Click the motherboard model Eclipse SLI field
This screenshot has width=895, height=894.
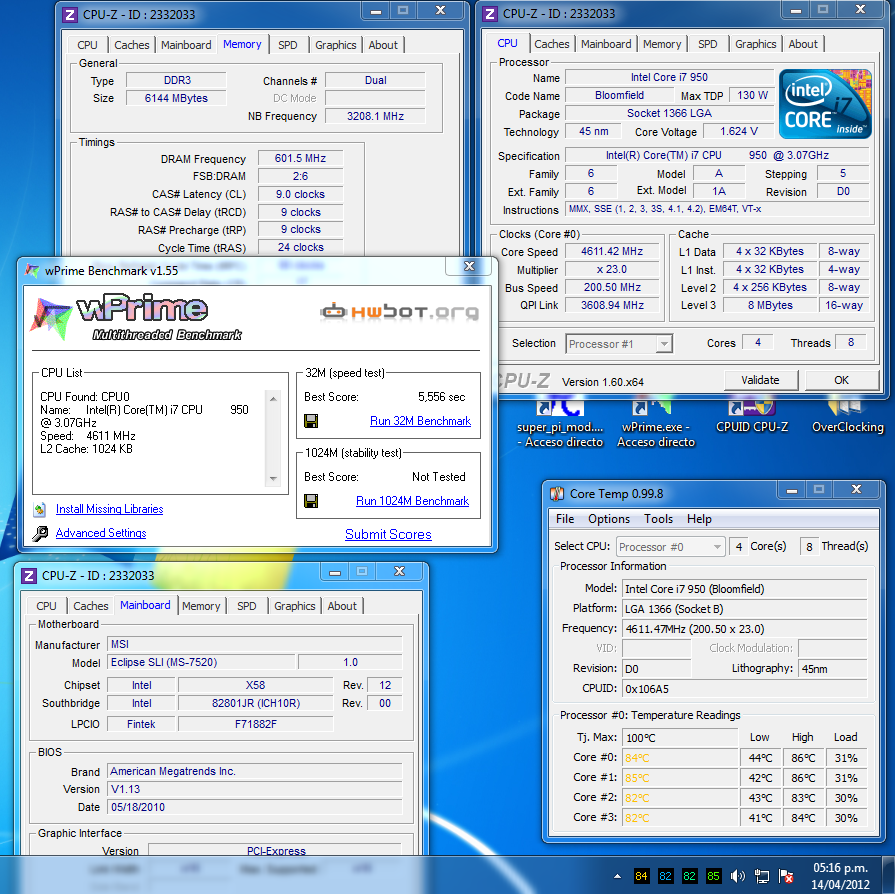(x=201, y=662)
